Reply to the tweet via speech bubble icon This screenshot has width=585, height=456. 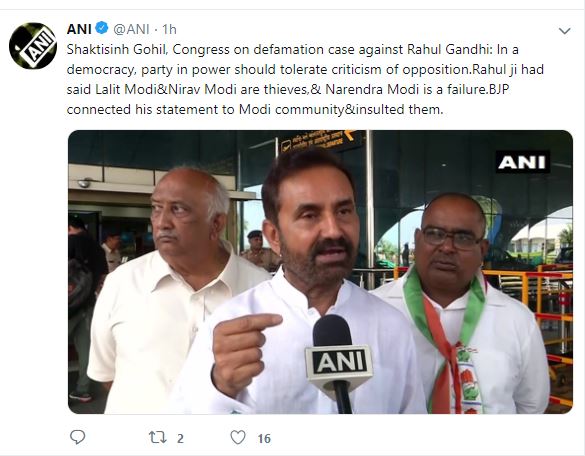tap(78, 437)
